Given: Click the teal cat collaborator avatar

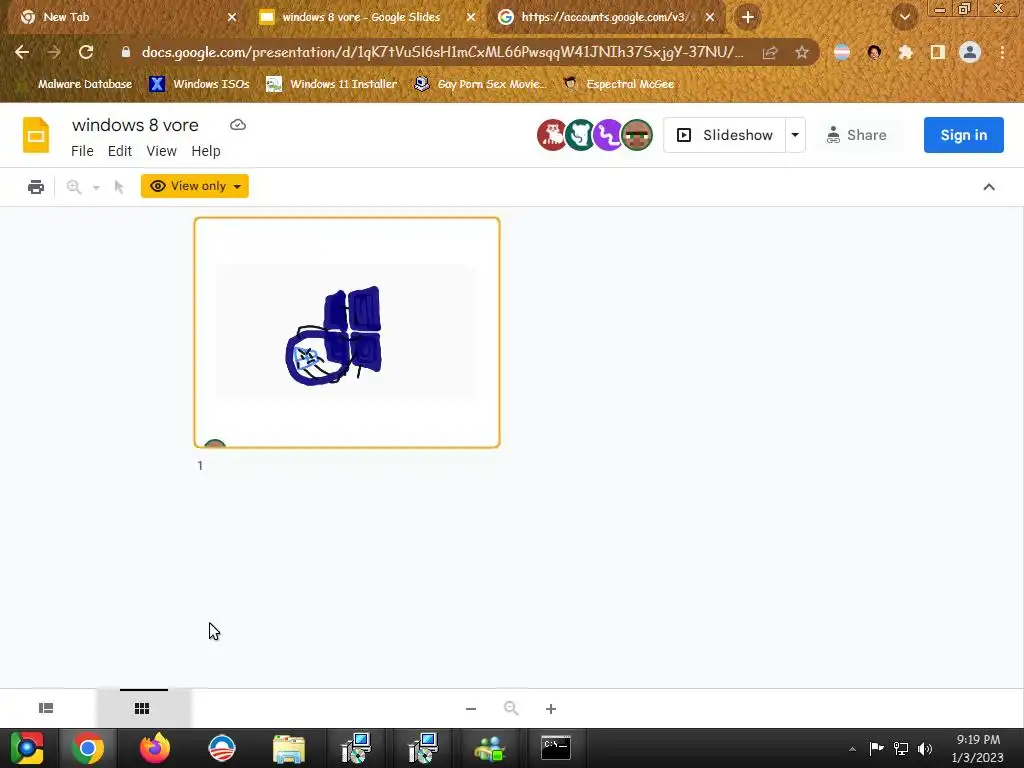Looking at the screenshot, I should pyautogui.click(x=580, y=135).
